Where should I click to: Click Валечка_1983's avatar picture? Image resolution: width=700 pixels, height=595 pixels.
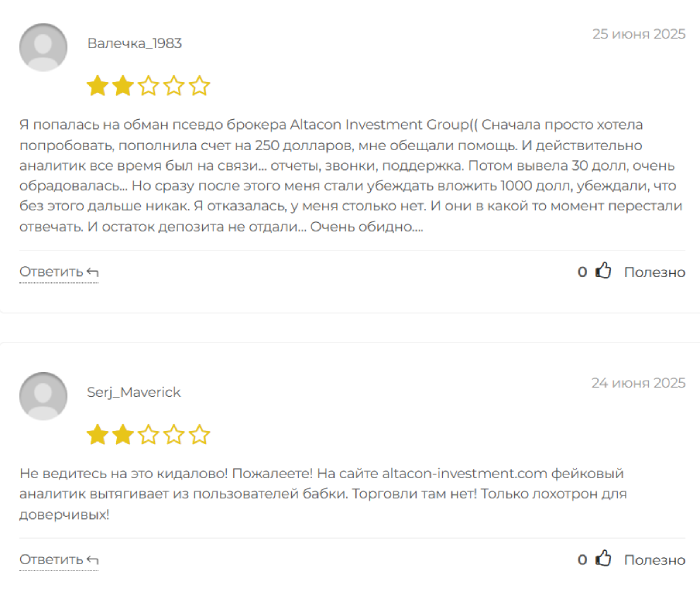pyautogui.click(x=44, y=47)
